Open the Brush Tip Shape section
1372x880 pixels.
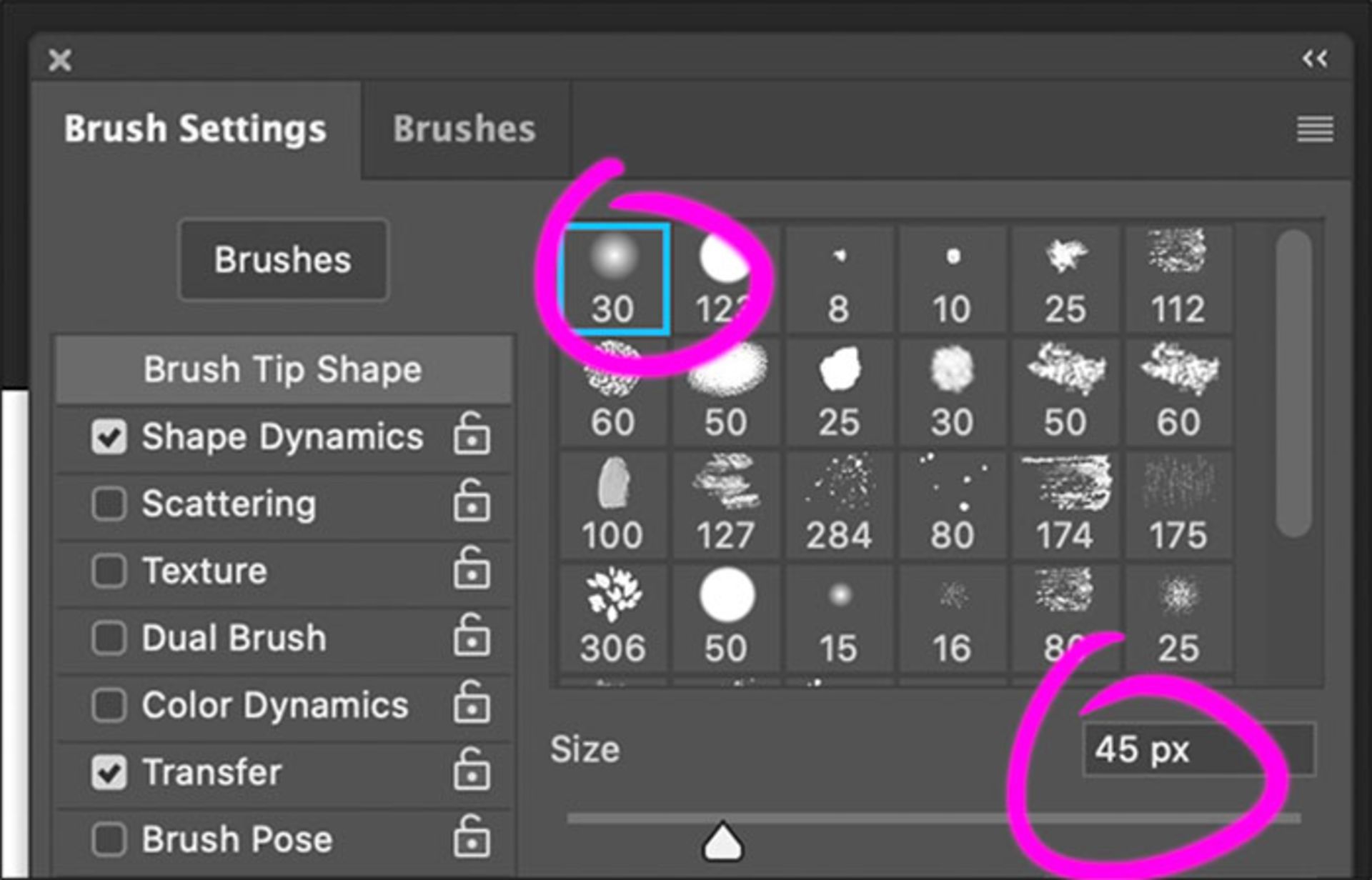click(x=283, y=369)
